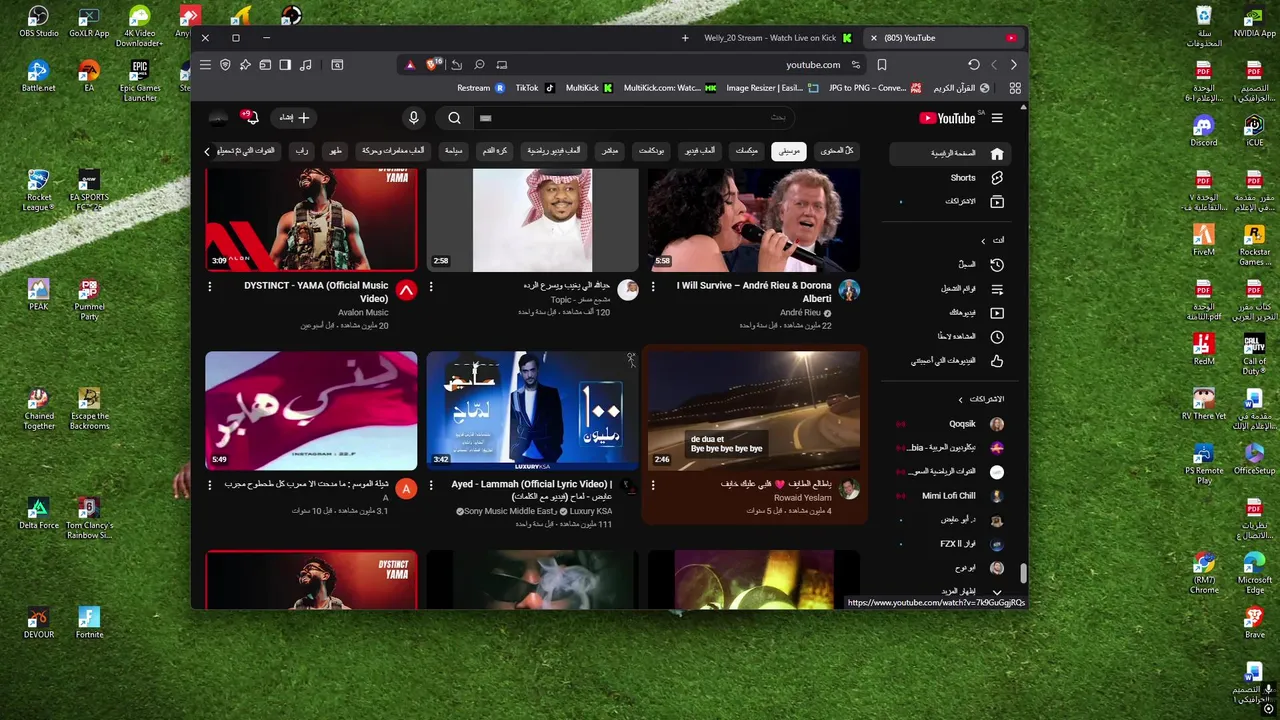Open Avalon Music channel link
Image resolution: width=1280 pixels, height=720 pixels.
[363, 312]
